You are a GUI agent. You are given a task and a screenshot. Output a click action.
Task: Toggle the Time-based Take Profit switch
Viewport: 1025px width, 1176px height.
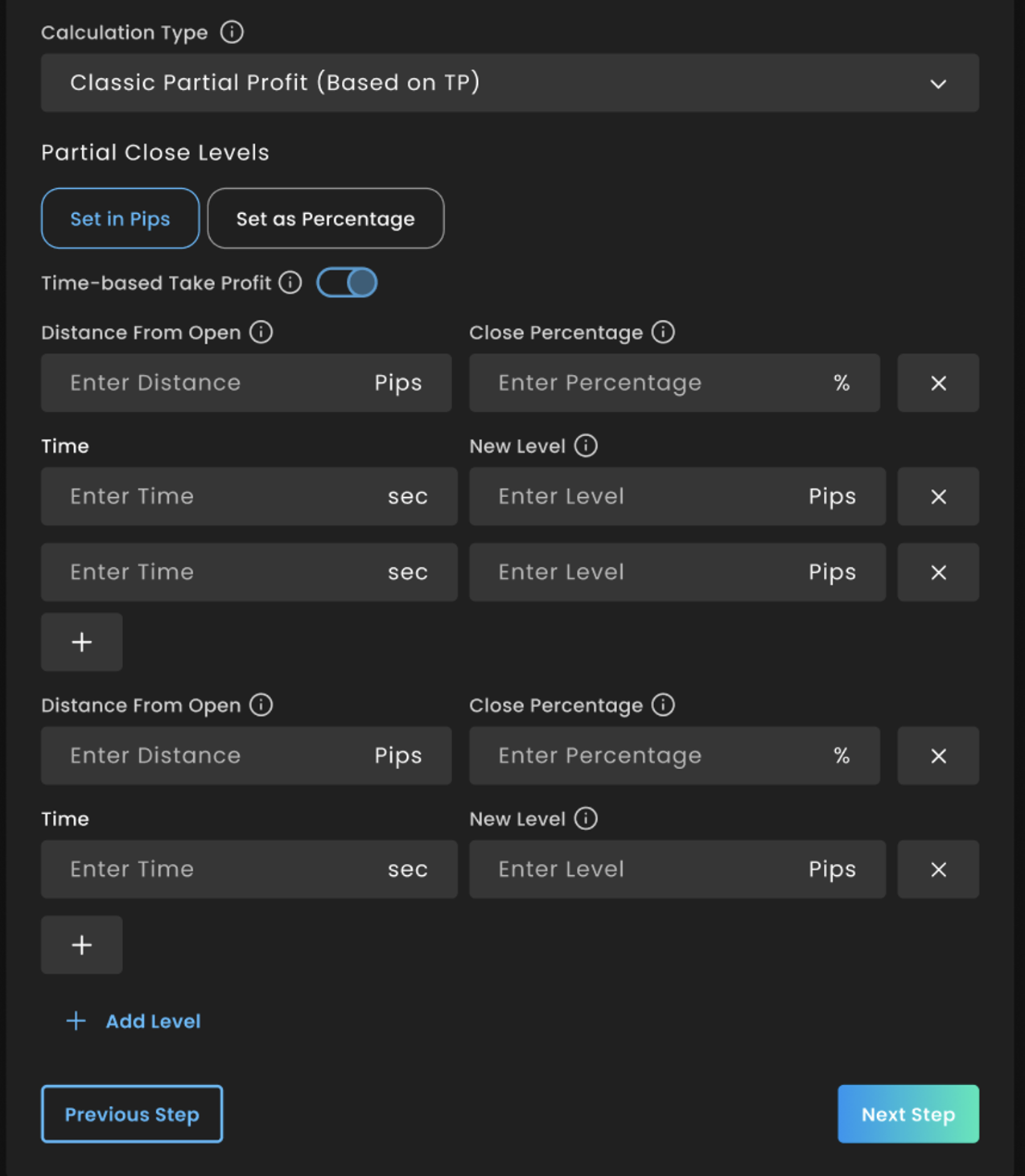click(347, 283)
